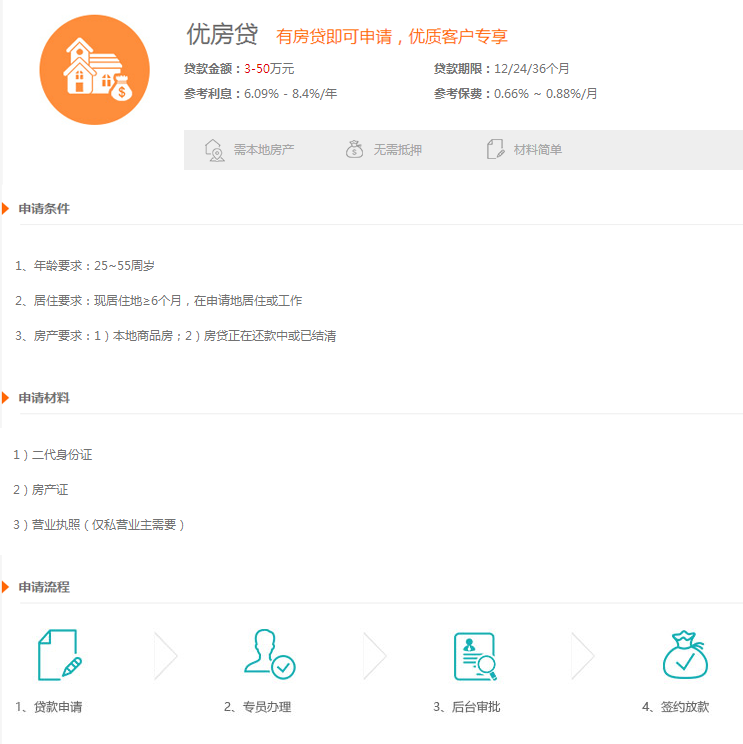Click the arrow after backend review step
The image size is (743, 744).
click(583, 656)
